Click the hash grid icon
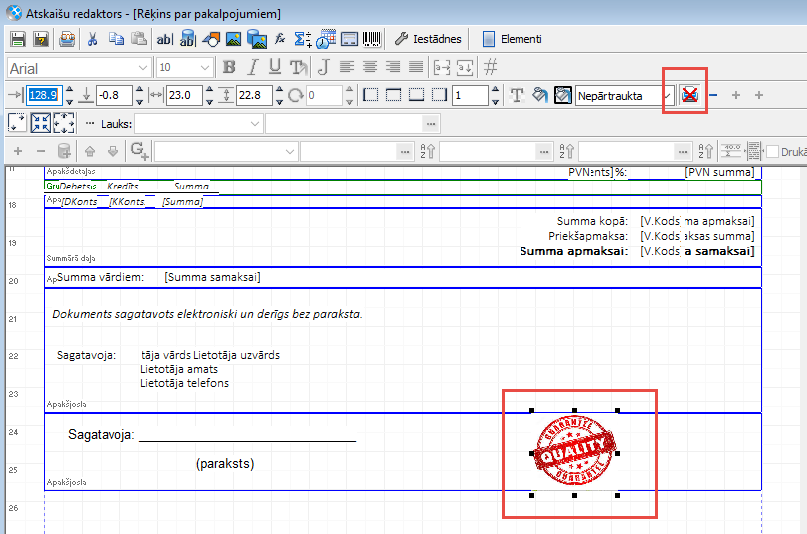Screen dimensions: 807x534 (x=491, y=67)
